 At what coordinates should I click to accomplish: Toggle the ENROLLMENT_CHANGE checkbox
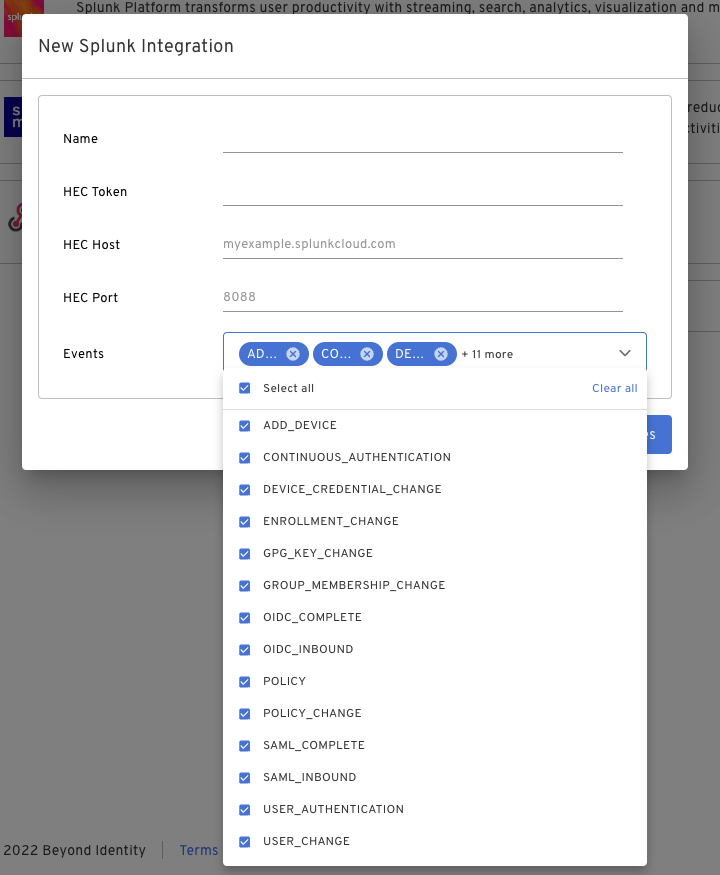pyautogui.click(x=245, y=521)
